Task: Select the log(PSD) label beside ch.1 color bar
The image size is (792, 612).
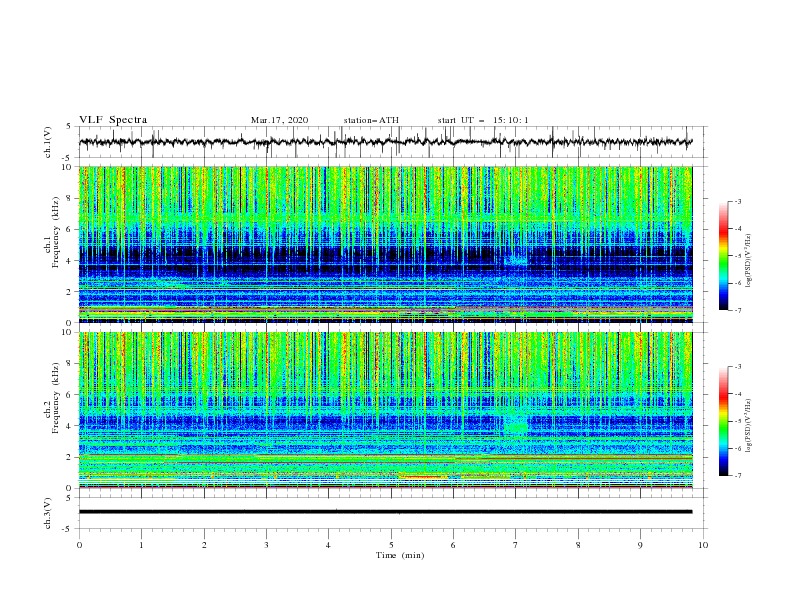Action: point(748,261)
